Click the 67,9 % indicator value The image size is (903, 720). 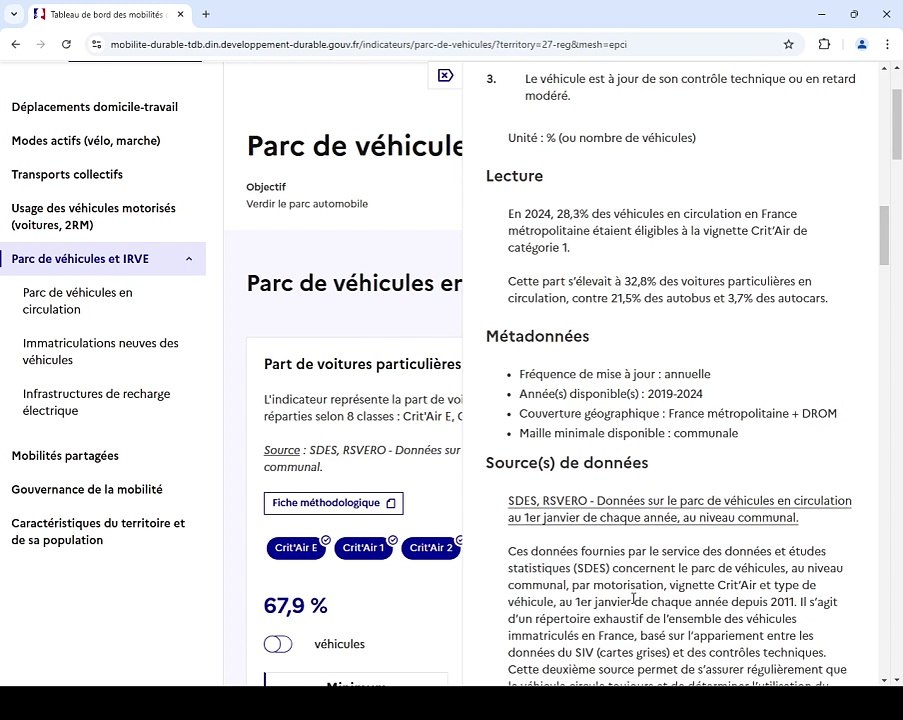click(295, 606)
